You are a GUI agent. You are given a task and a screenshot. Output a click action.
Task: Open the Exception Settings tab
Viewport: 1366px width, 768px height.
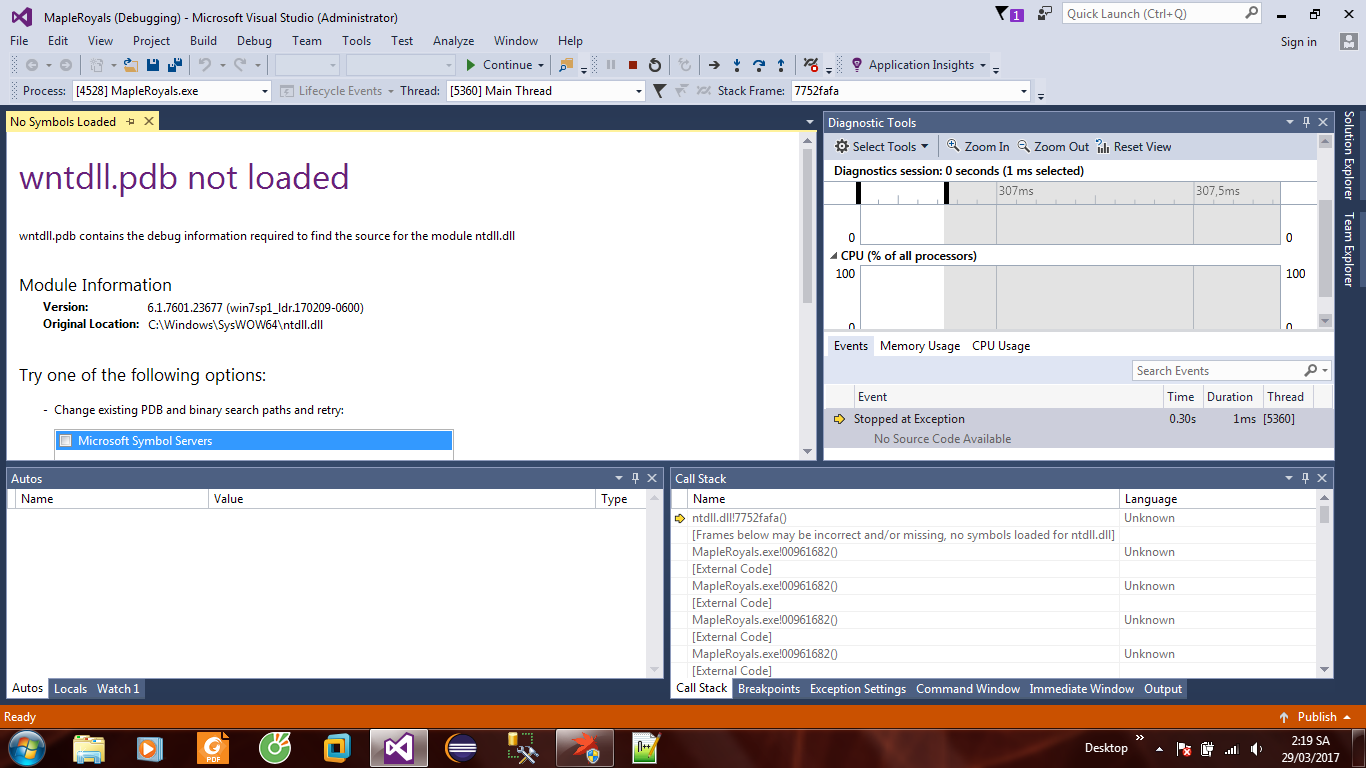coord(858,689)
